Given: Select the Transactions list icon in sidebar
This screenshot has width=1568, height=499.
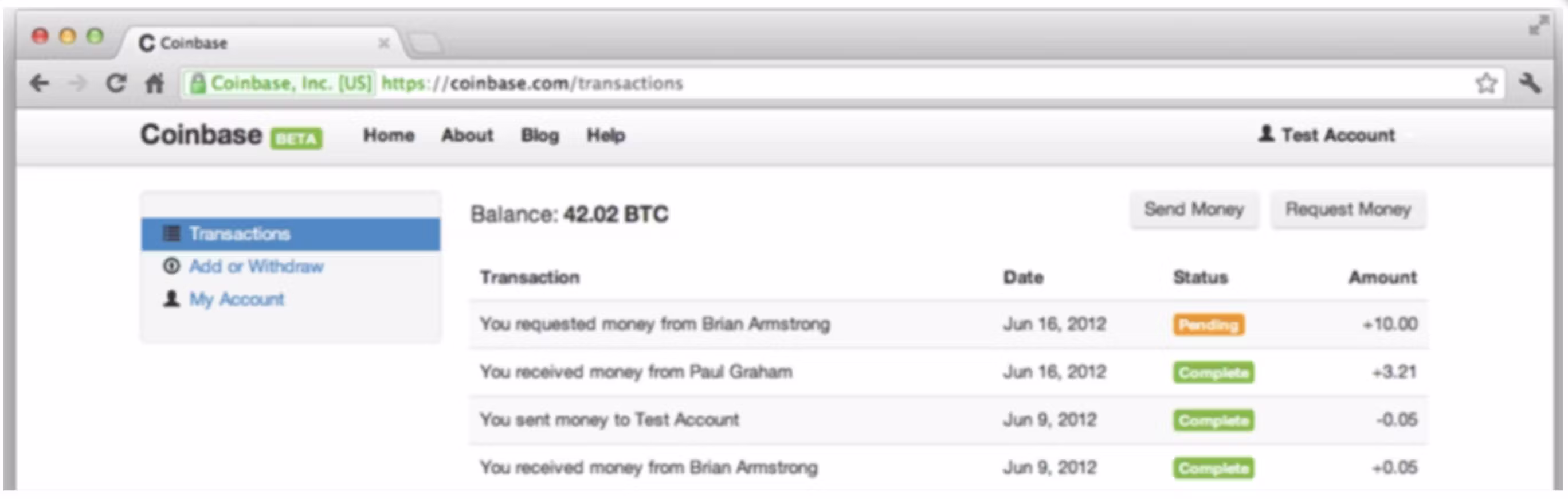Looking at the screenshot, I should pyautogui.click(x=174, y=233).
